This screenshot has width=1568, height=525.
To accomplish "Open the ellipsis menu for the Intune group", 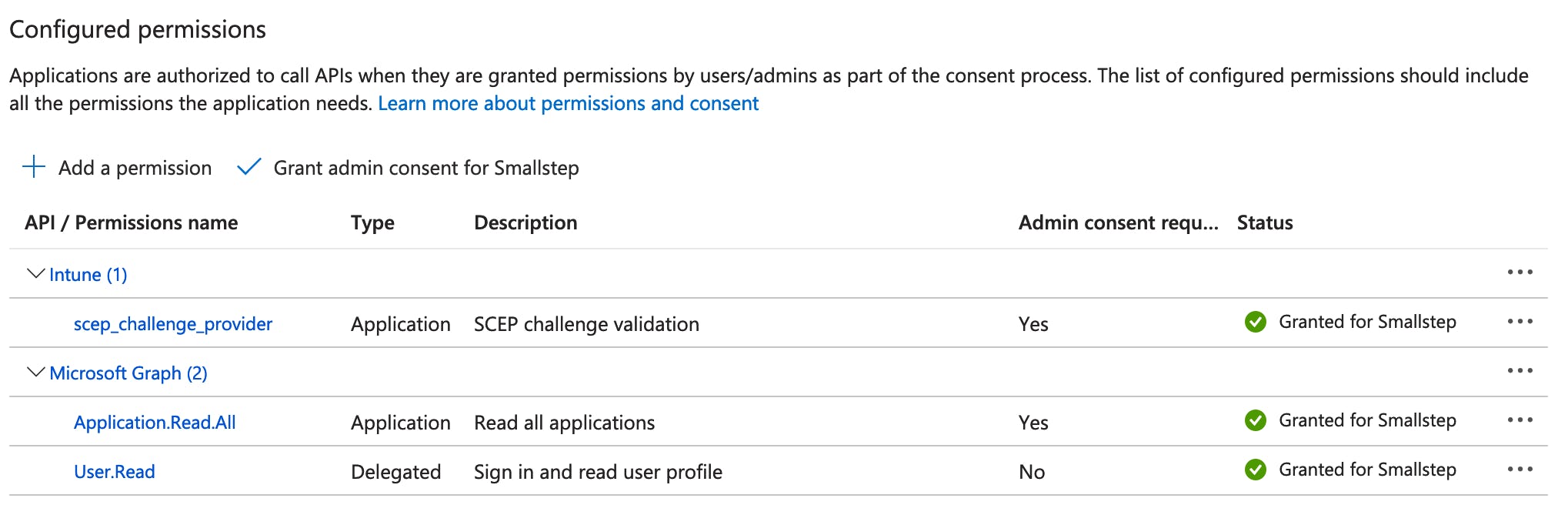I will click(1520, 273).
